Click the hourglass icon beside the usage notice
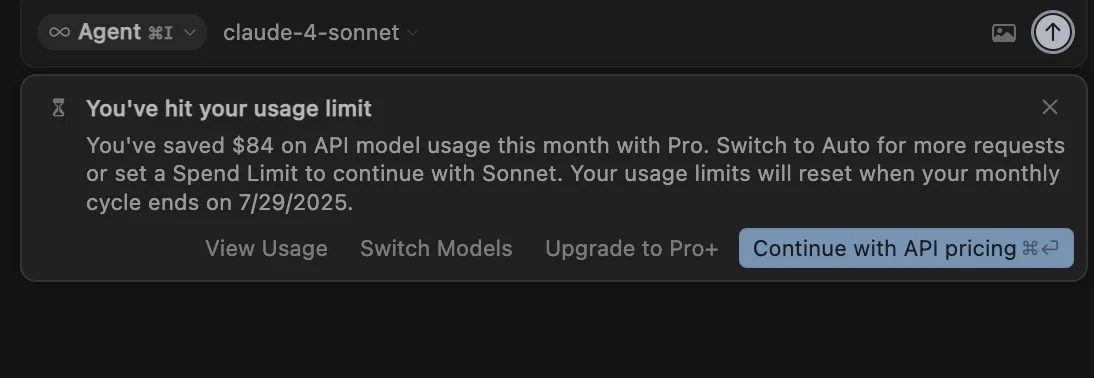This screenshot has height=378, width=1094. pos(59,108)
